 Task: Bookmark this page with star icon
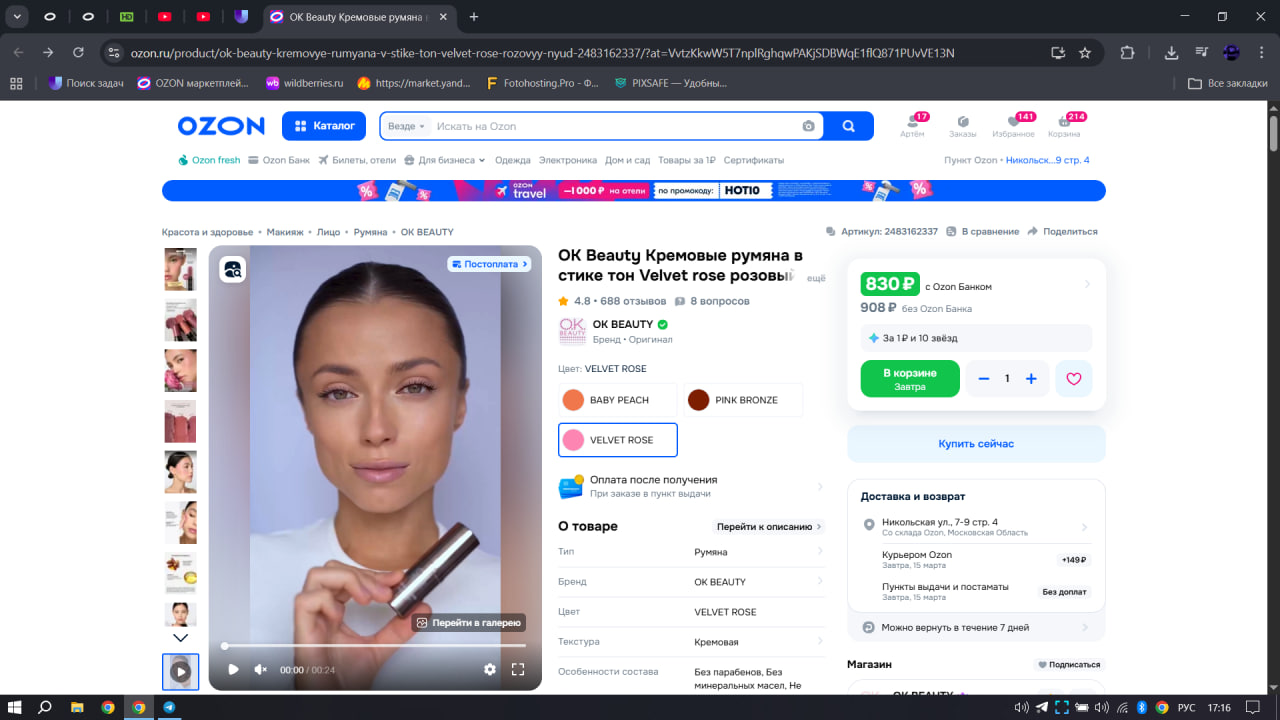click(1085, 53)
